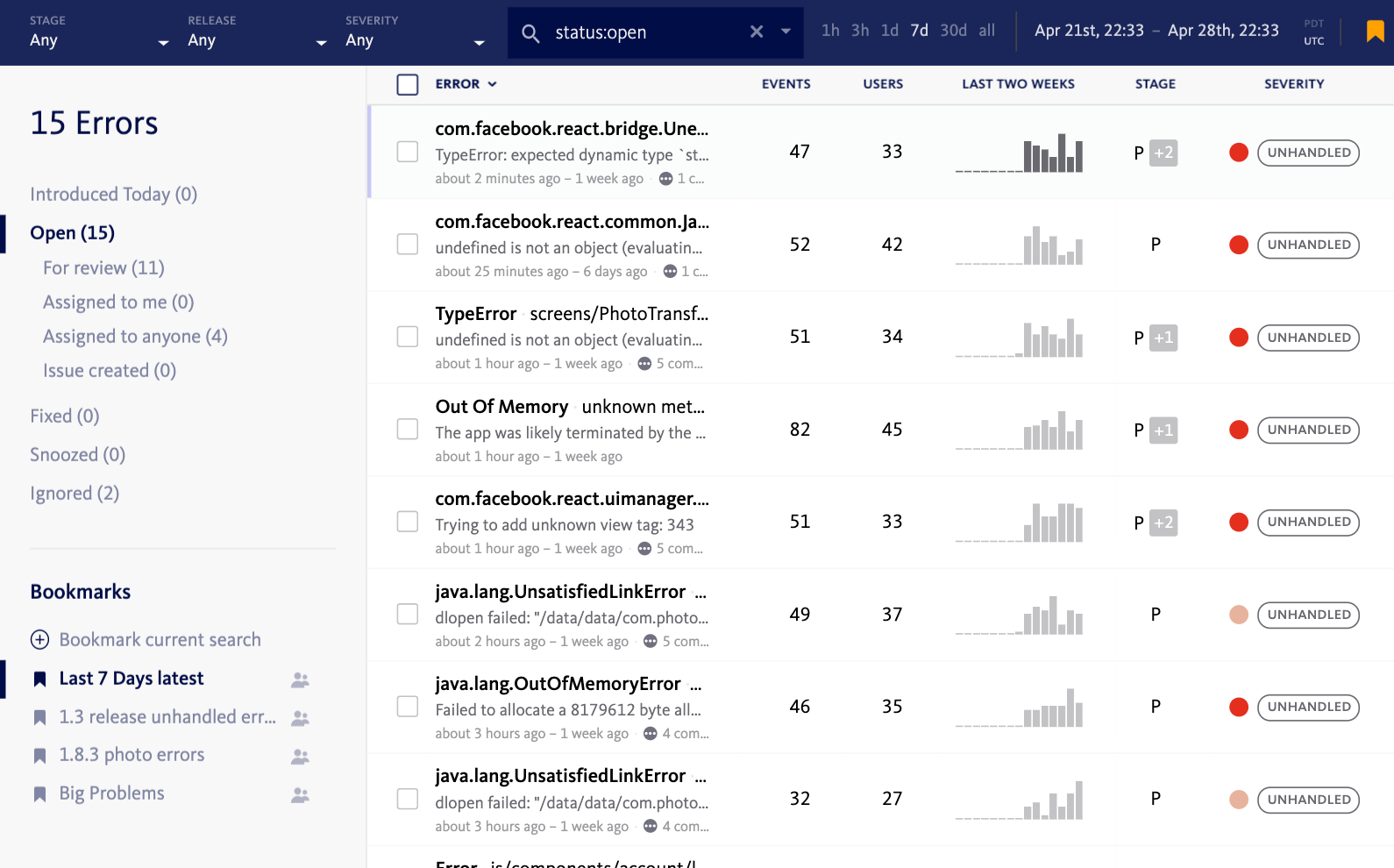Select checkbox for java.lang.OutOfMemoryError row
1394x868 pixels.
tap(408, 707)
